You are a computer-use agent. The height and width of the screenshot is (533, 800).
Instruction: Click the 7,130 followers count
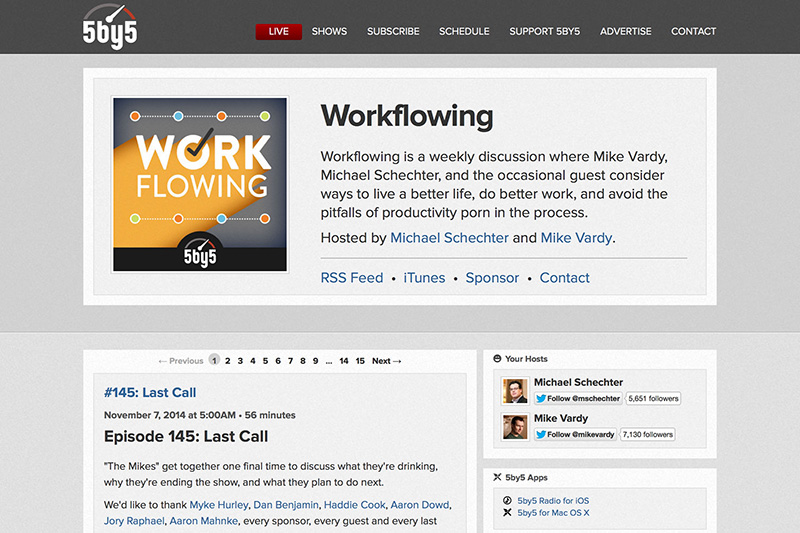click(x=647, y=435)
